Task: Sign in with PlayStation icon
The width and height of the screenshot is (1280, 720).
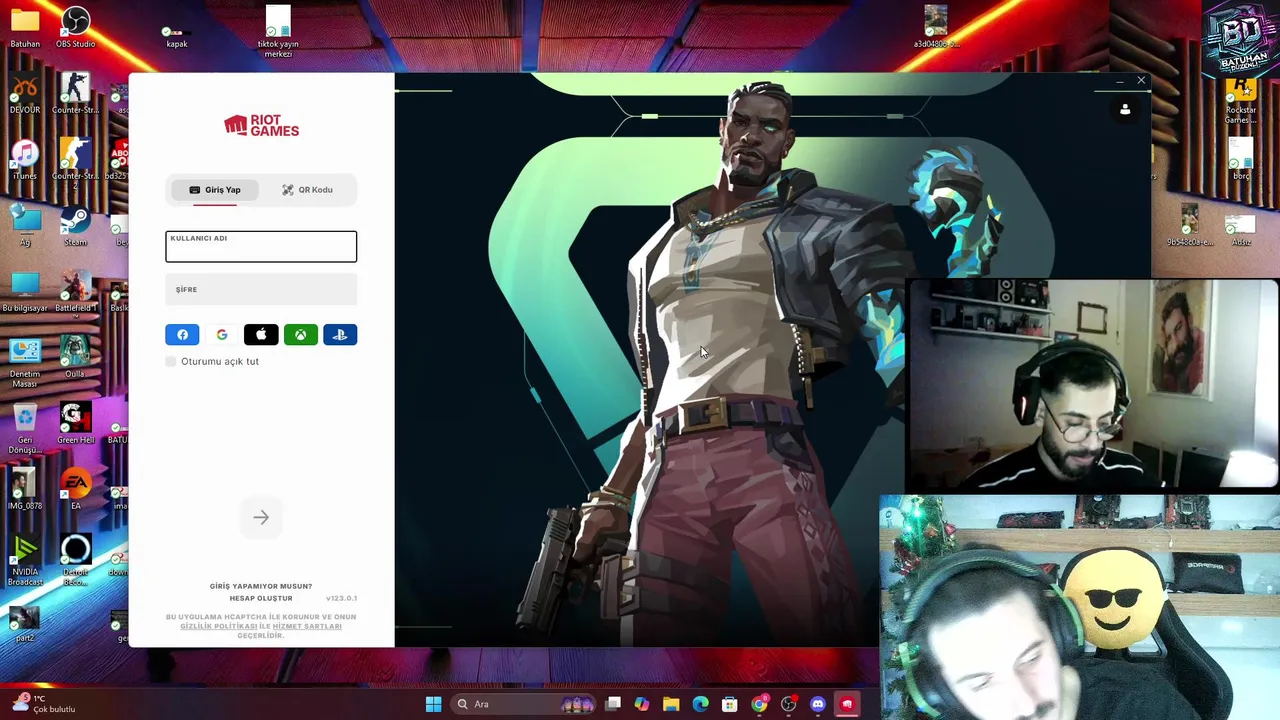Action: click(x=340, y=335)
